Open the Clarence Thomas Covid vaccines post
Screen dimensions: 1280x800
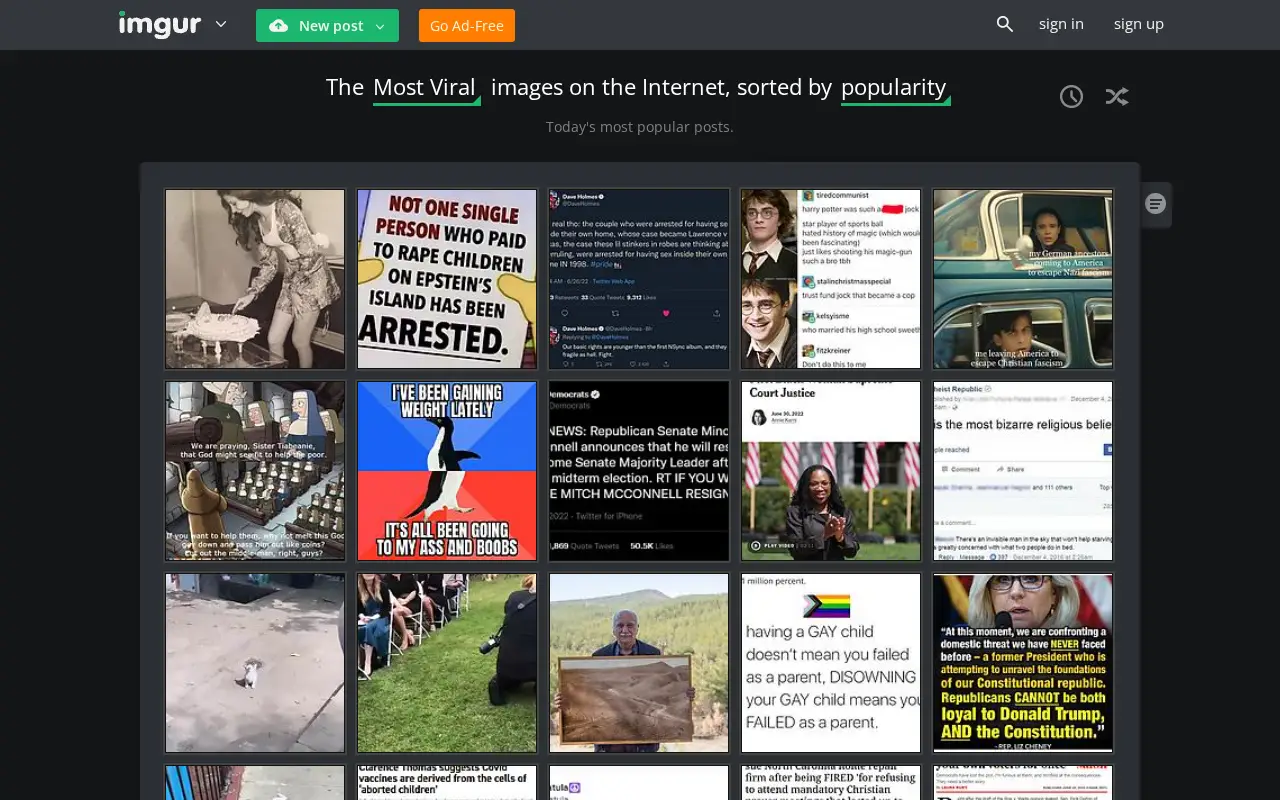click(x=447, y=783)
